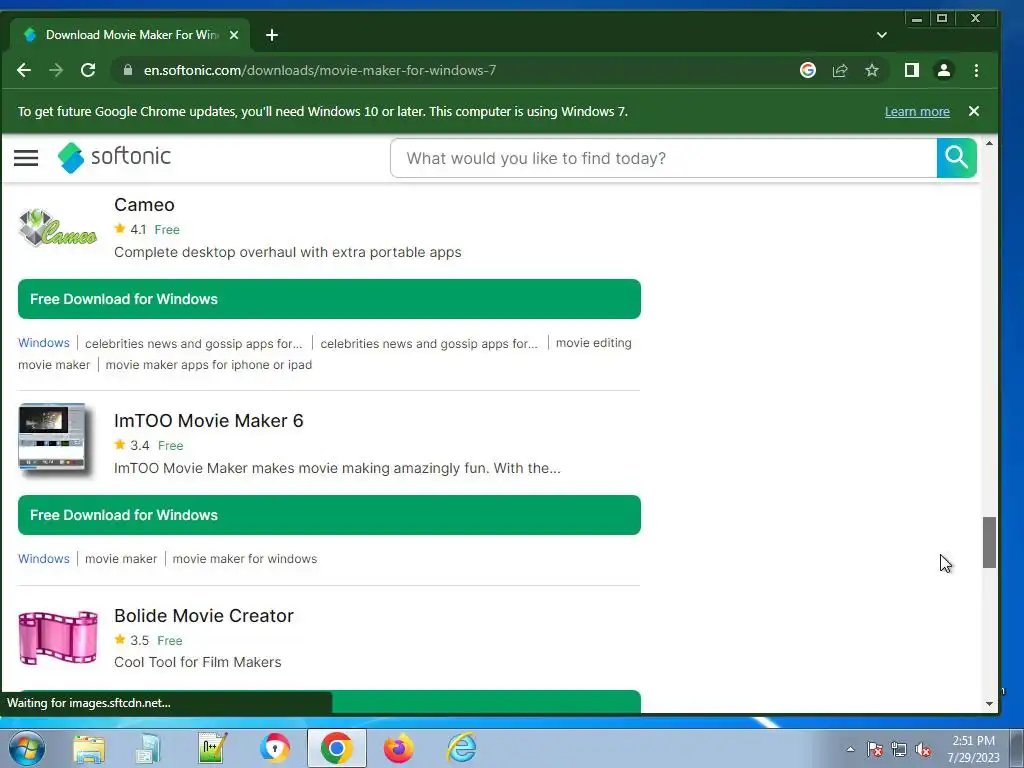Open a new browser tab
Viewport: 1024px width, 768px height.
click(272, 35)
